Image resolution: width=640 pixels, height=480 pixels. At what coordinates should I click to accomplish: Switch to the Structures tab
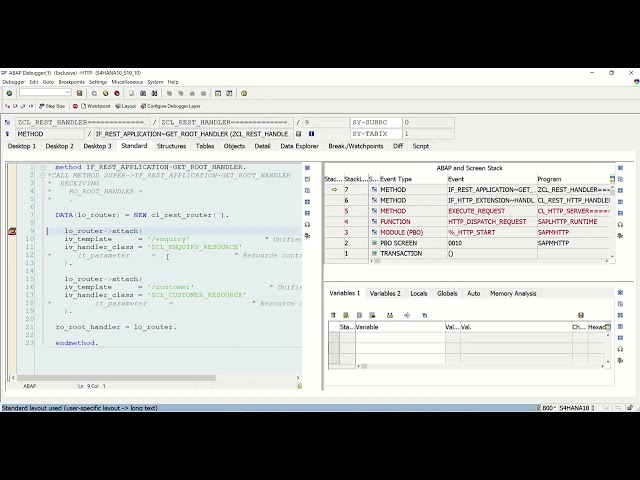pos(171,146)
